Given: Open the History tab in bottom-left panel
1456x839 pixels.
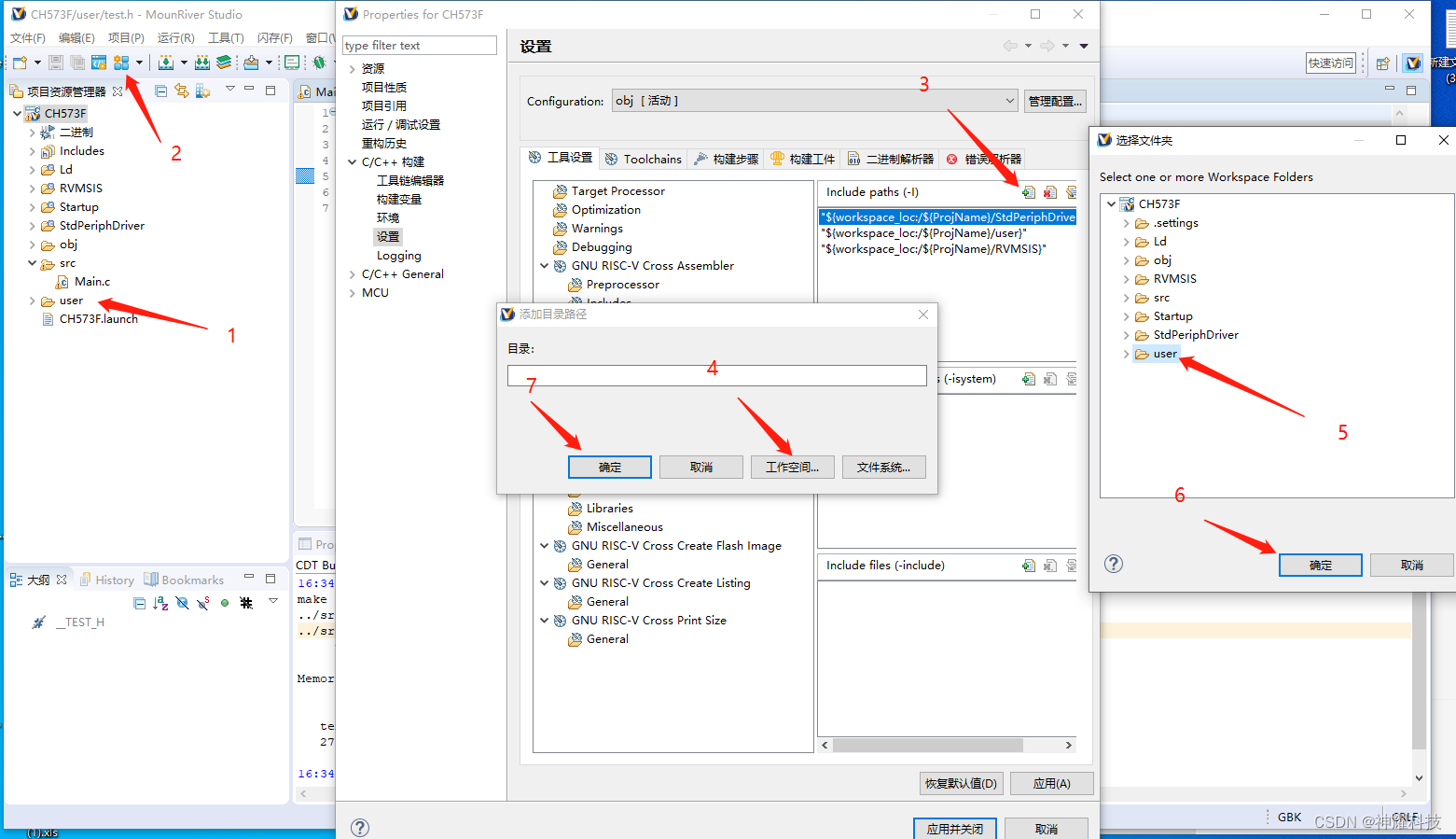Looking at the screenshot, I should coord(107,580).
